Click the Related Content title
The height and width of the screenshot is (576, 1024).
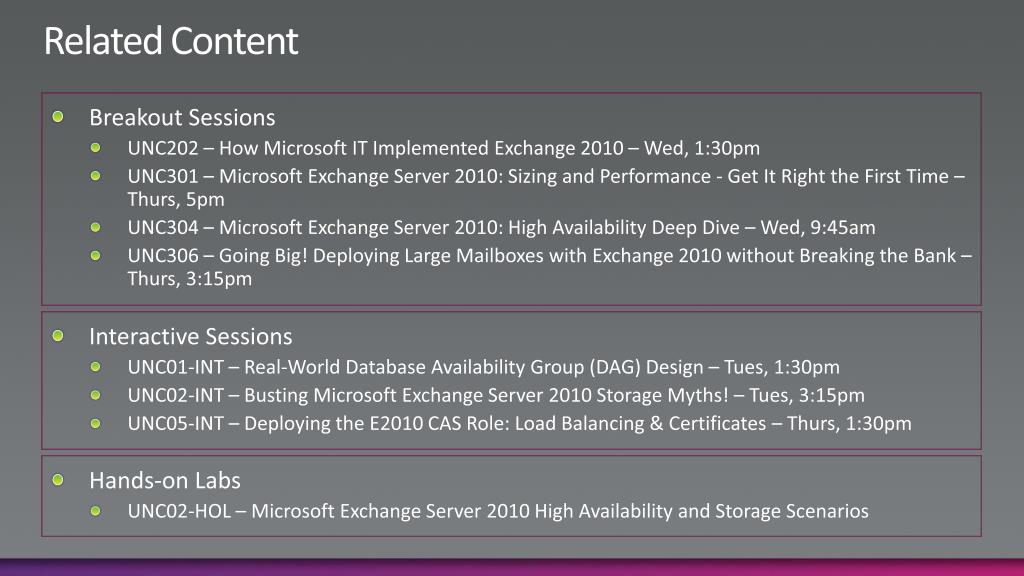pyautogui.click(x=170, y=40)
